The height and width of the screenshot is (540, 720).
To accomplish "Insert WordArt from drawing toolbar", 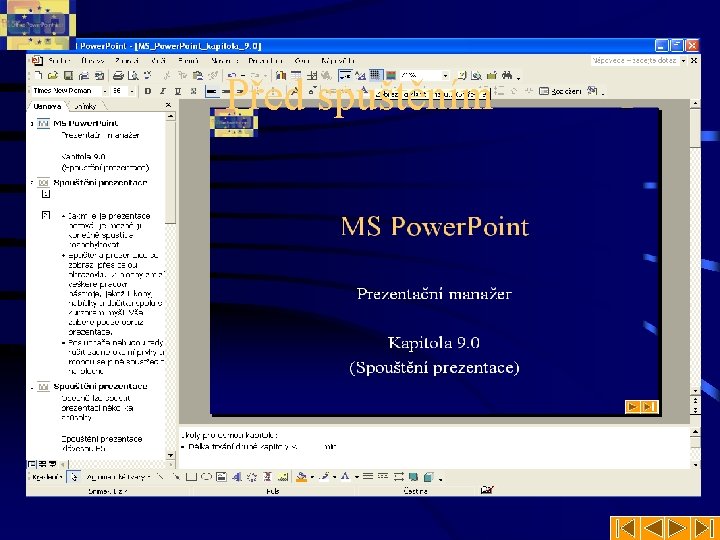I will click(236, 477).
